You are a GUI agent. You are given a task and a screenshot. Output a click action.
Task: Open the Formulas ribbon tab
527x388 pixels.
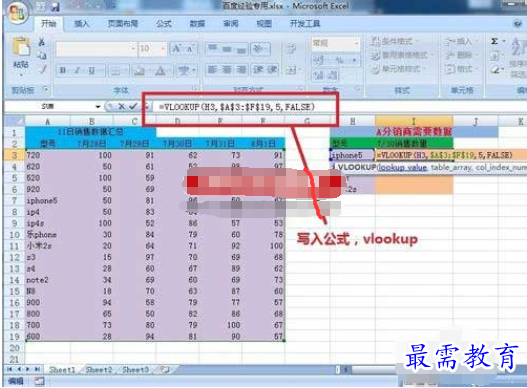click(x=164, y=23)
